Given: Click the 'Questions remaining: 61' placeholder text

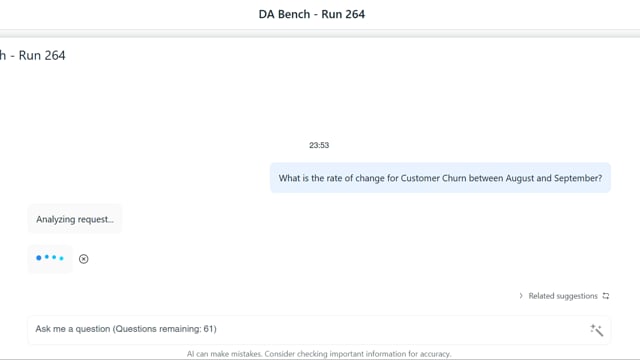Looking at the screenshot, I should click(164, 329).
